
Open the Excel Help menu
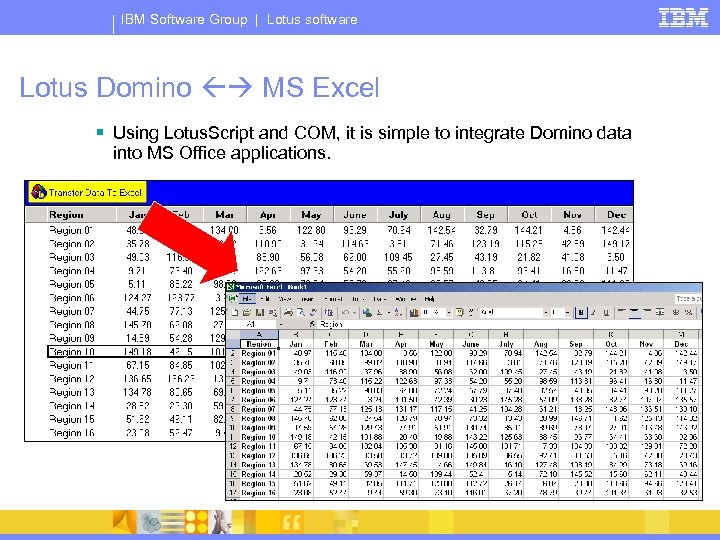coord(429,299)
